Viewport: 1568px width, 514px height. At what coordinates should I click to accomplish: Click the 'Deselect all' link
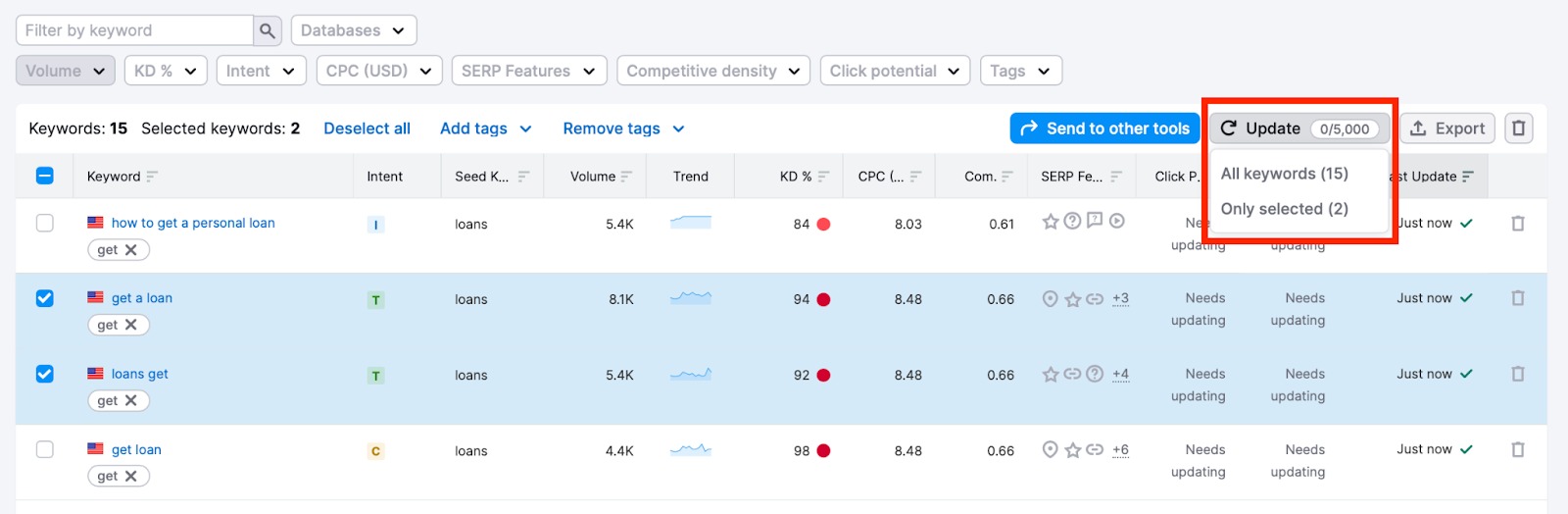click(367, 128)
